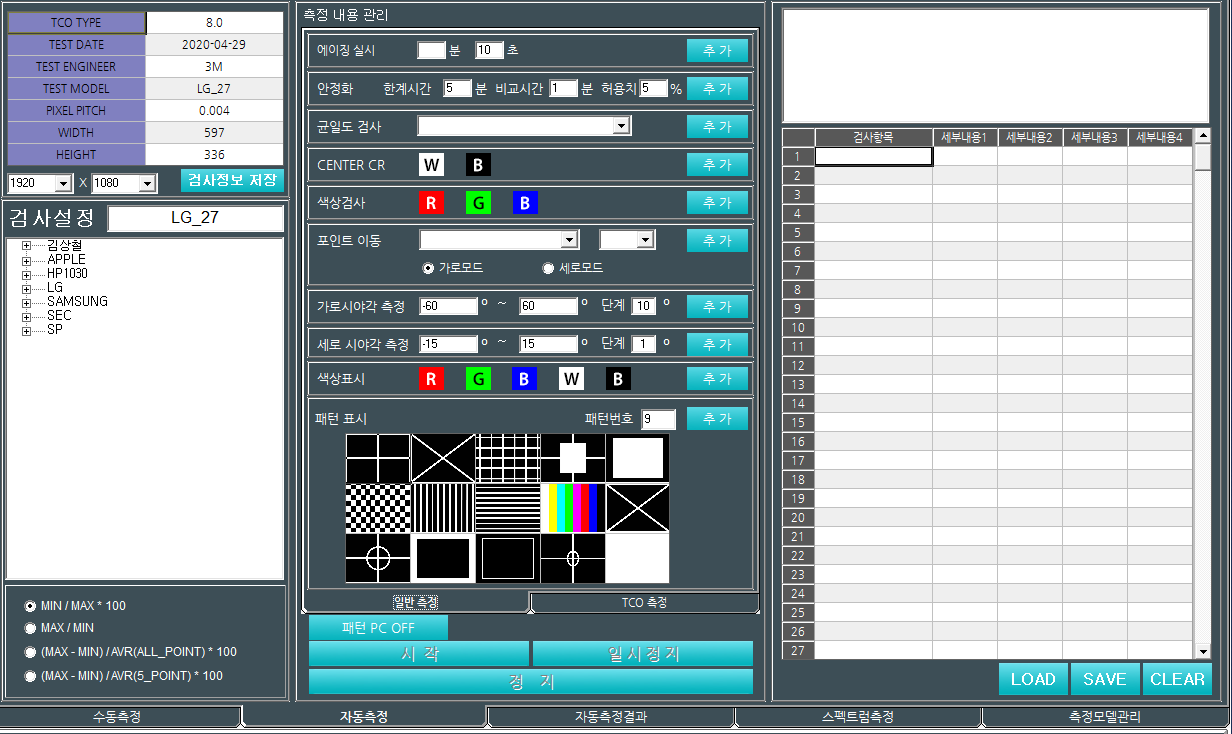Expand the 김상철 tree node

point(27,246)
